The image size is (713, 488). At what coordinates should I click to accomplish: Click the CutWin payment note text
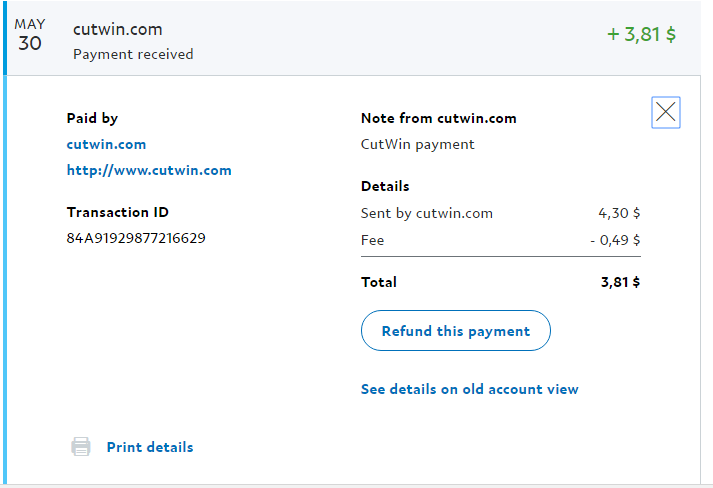(417, 144)
